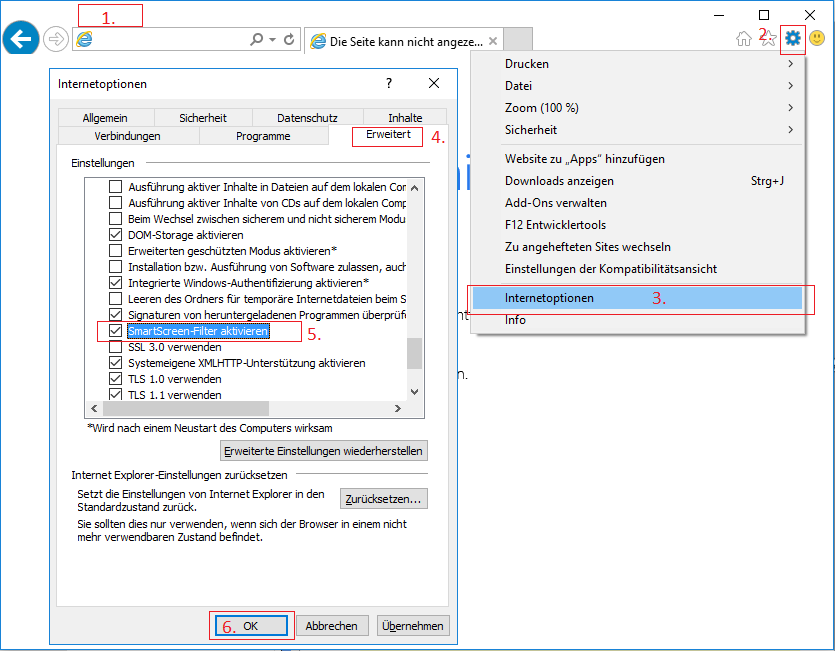Open a new tab next to current tab
835x651 pixels.
[x=518, y=40]
